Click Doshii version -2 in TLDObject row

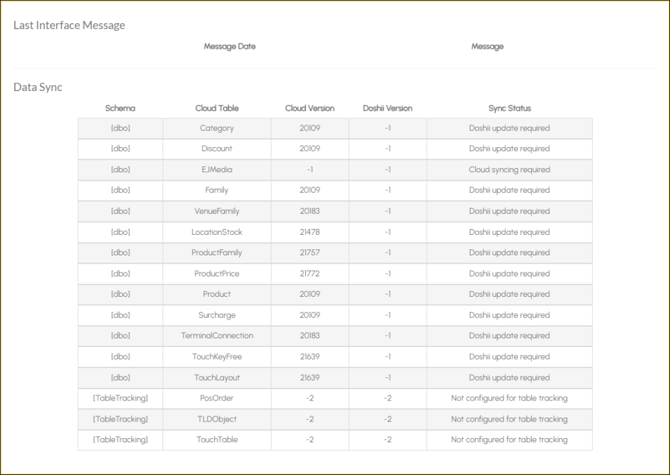(x=388, y=419)
